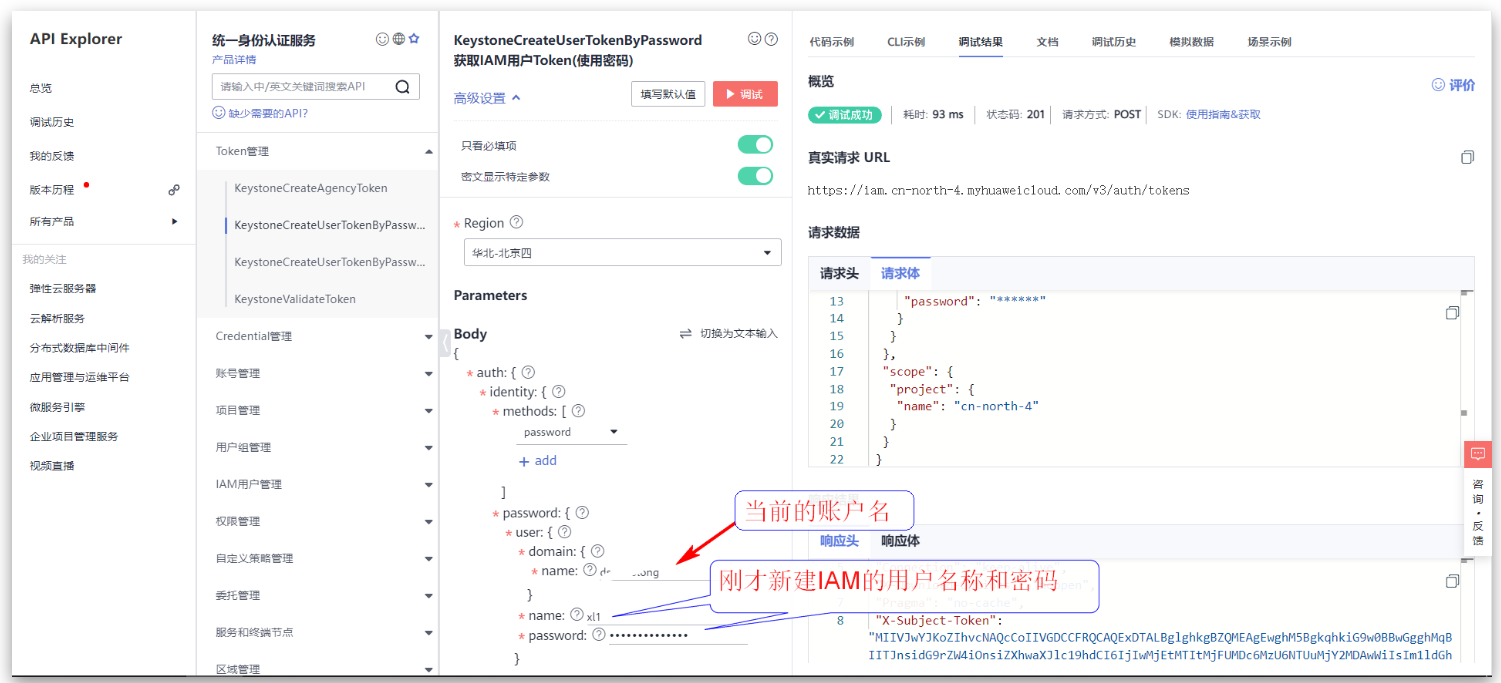Click help icon beside password object
The image size is (1501, 683).
582,513
